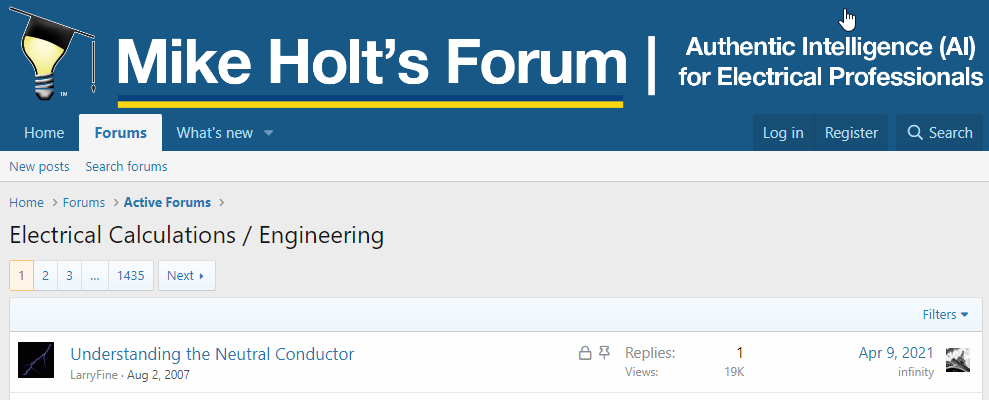The width and height of the screenshot is (989, 400).
Task: Click the Log in button
Action: tap(783, 133)
